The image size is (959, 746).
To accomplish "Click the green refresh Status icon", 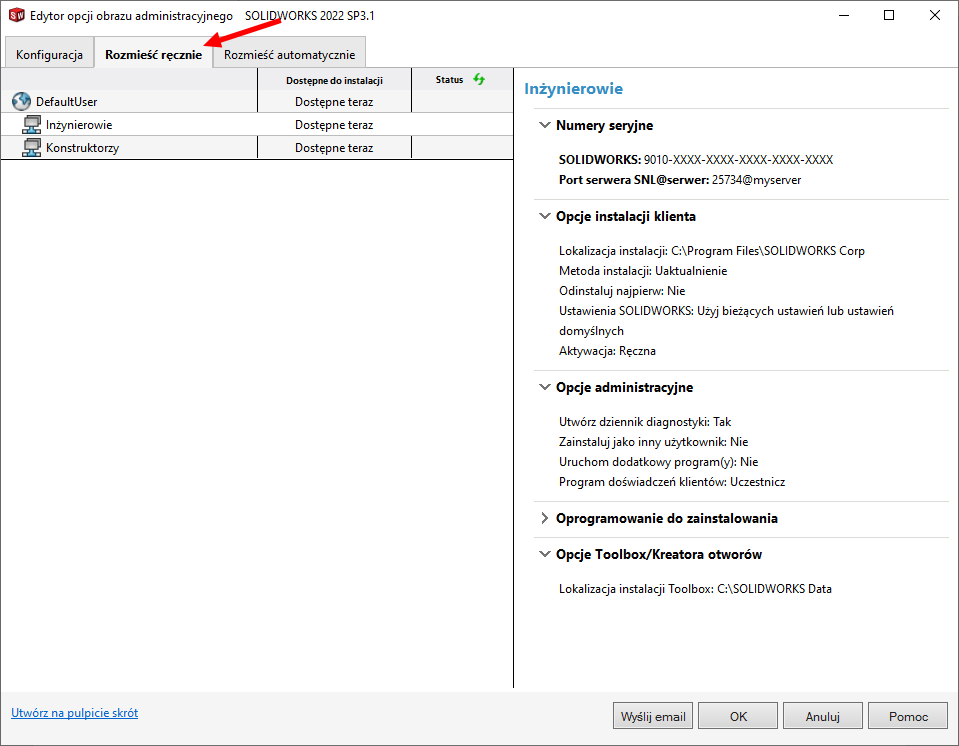I will (x=478, y=79).
